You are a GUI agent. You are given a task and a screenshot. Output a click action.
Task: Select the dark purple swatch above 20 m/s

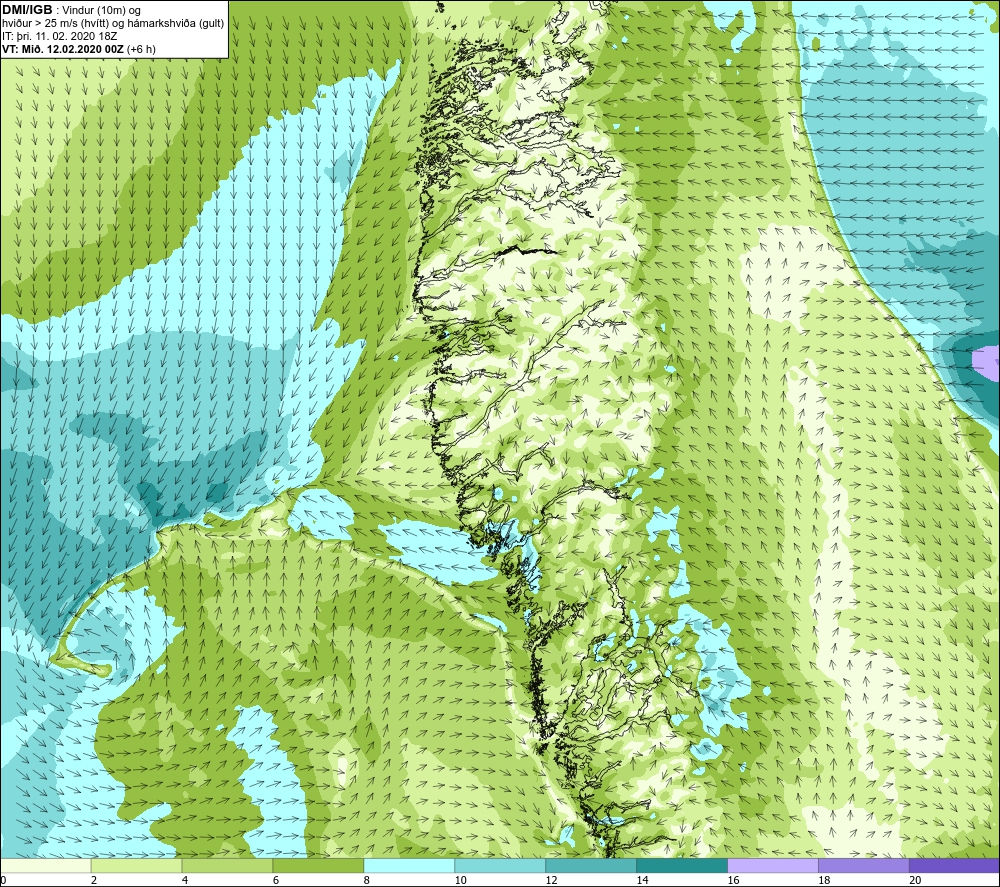(954, 866)
